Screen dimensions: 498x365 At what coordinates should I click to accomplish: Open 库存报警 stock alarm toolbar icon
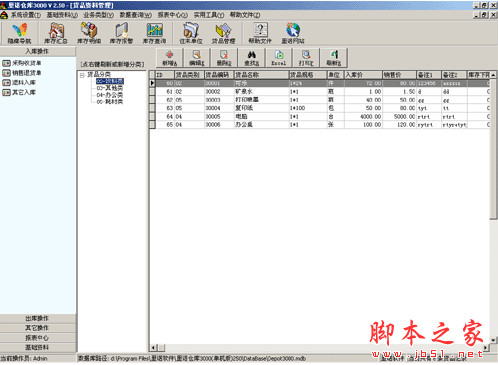point(121,33)
